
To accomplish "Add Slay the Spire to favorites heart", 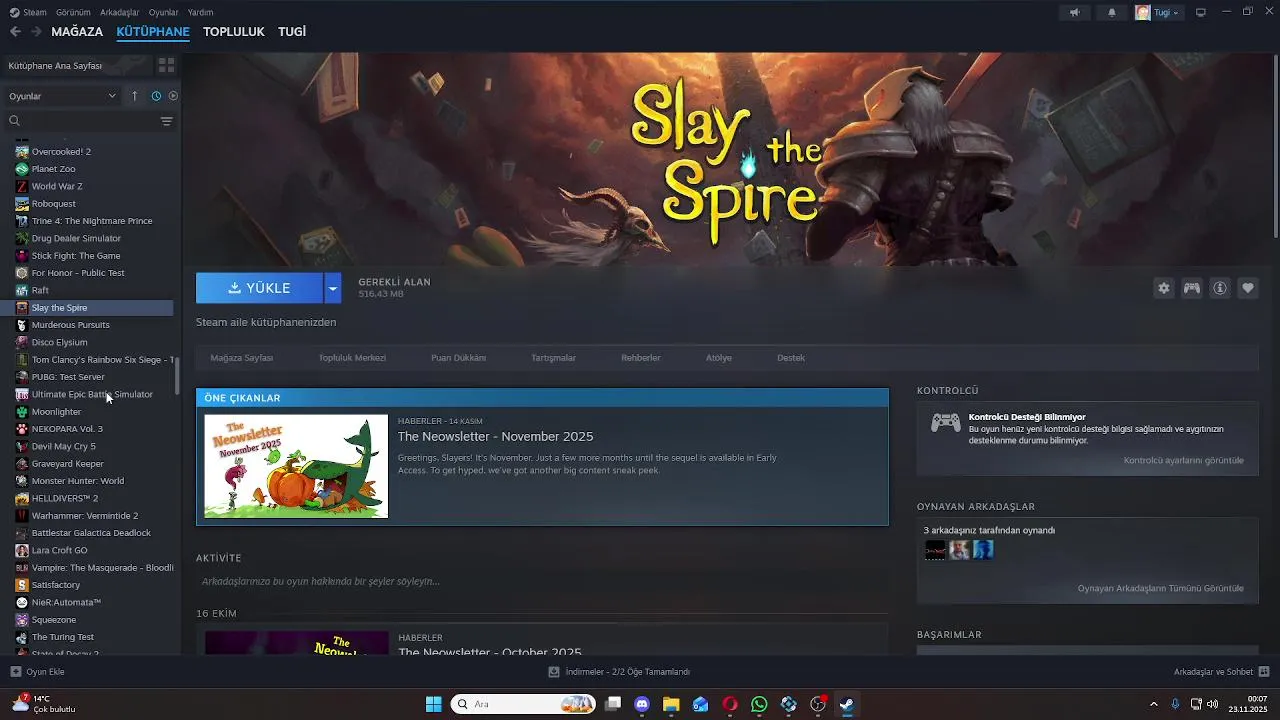I will pos(1248,288).
